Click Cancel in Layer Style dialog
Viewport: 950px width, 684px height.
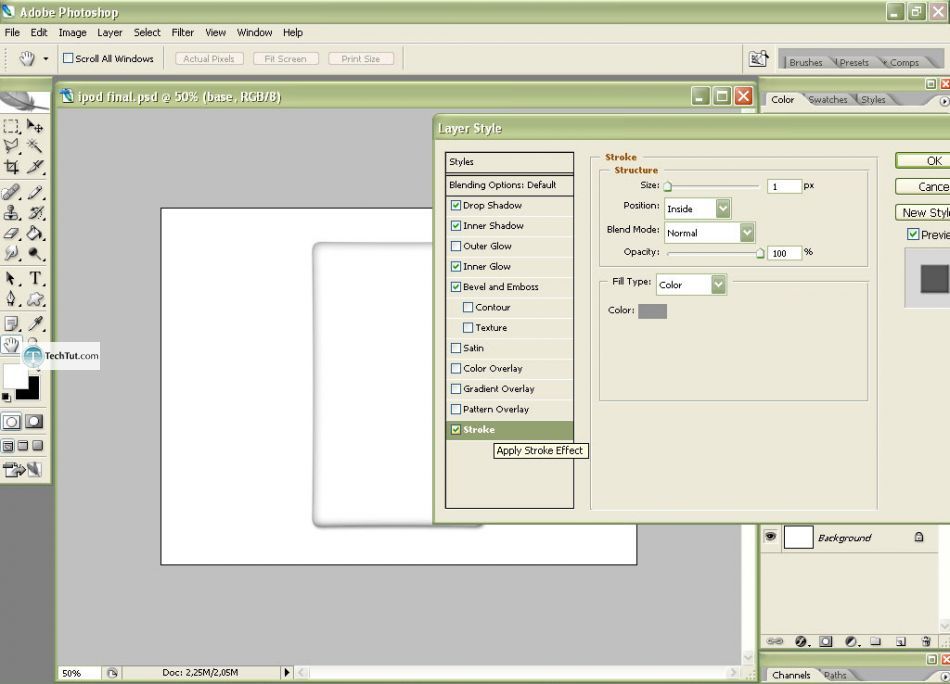tap(923, 187)
